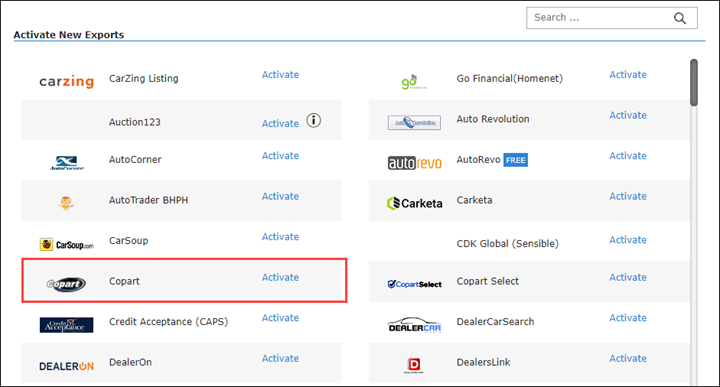The height and width of the screenshot is (387, 720).
Task: Select the CarSoup name text
Action: 129,241
